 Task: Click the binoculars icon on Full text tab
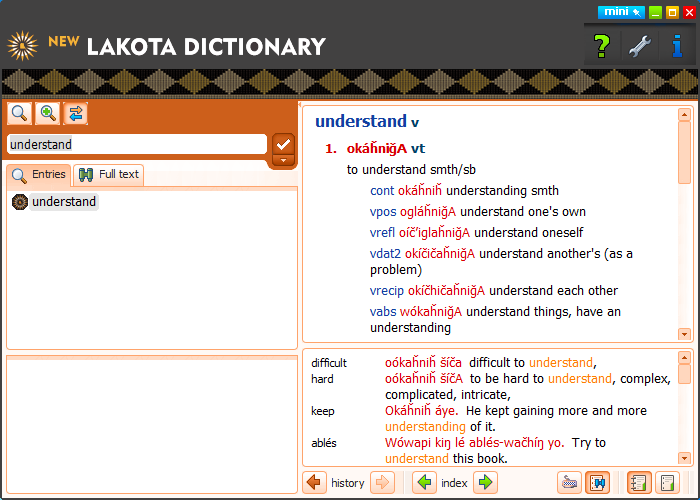[x=86, y=175]
